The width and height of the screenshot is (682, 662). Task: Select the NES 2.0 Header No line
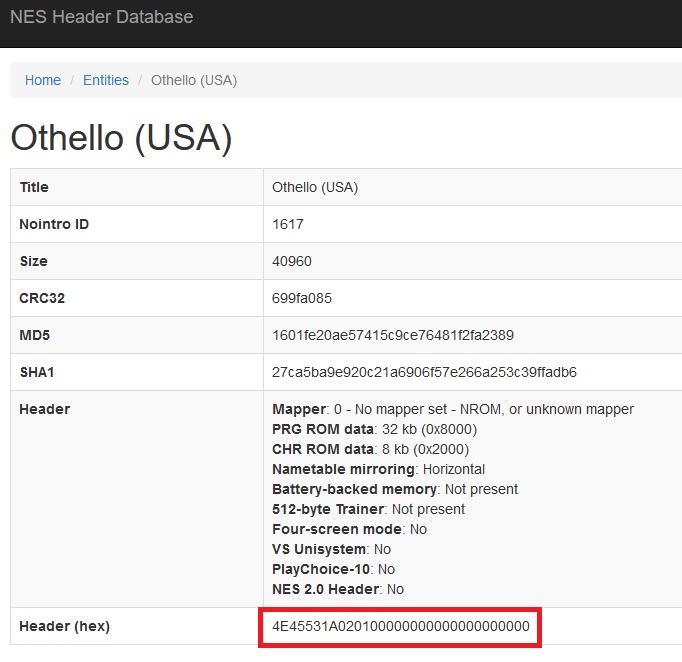338,589
